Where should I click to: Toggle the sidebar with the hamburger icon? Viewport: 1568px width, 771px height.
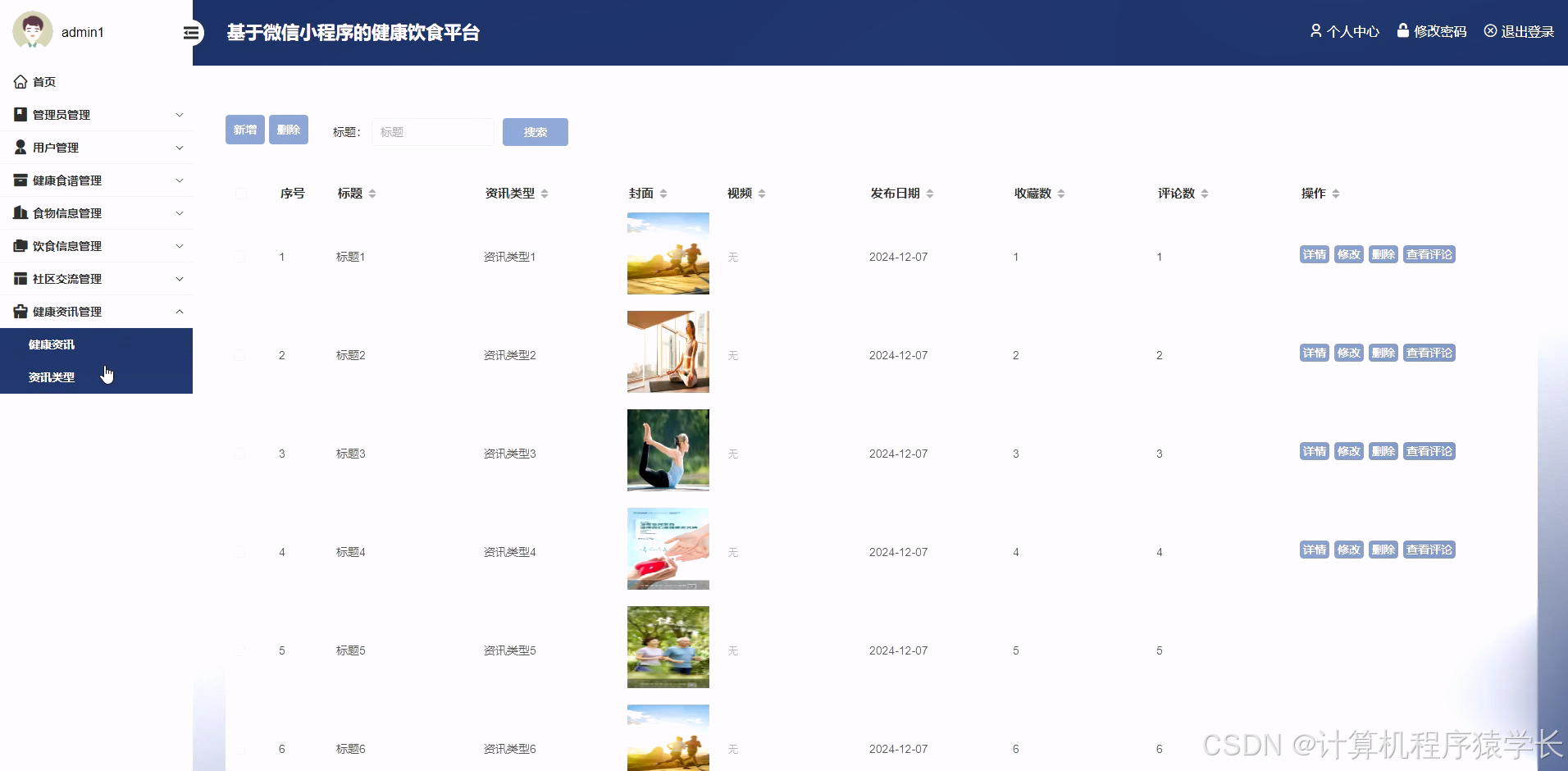191,32
